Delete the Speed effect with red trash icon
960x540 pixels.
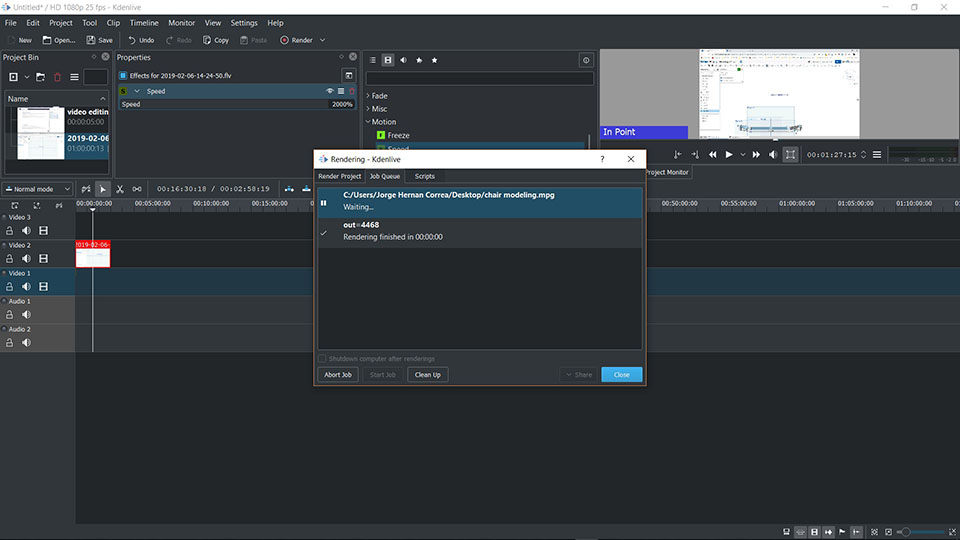(x=351, y=91)
